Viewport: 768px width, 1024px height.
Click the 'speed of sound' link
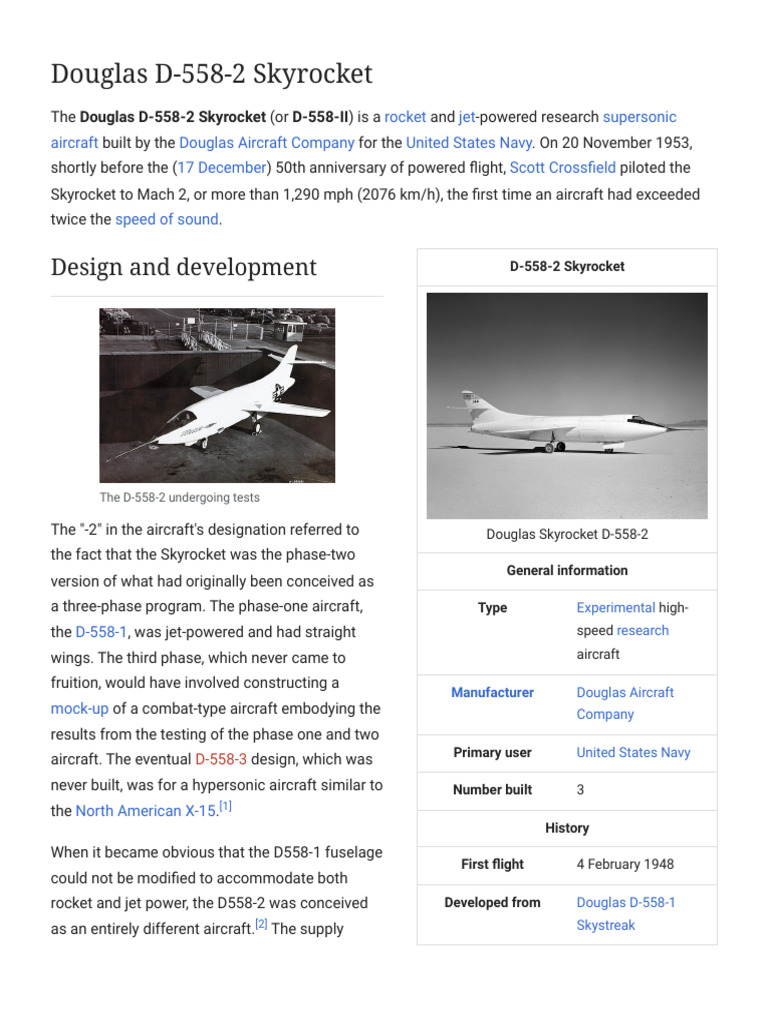167,219
